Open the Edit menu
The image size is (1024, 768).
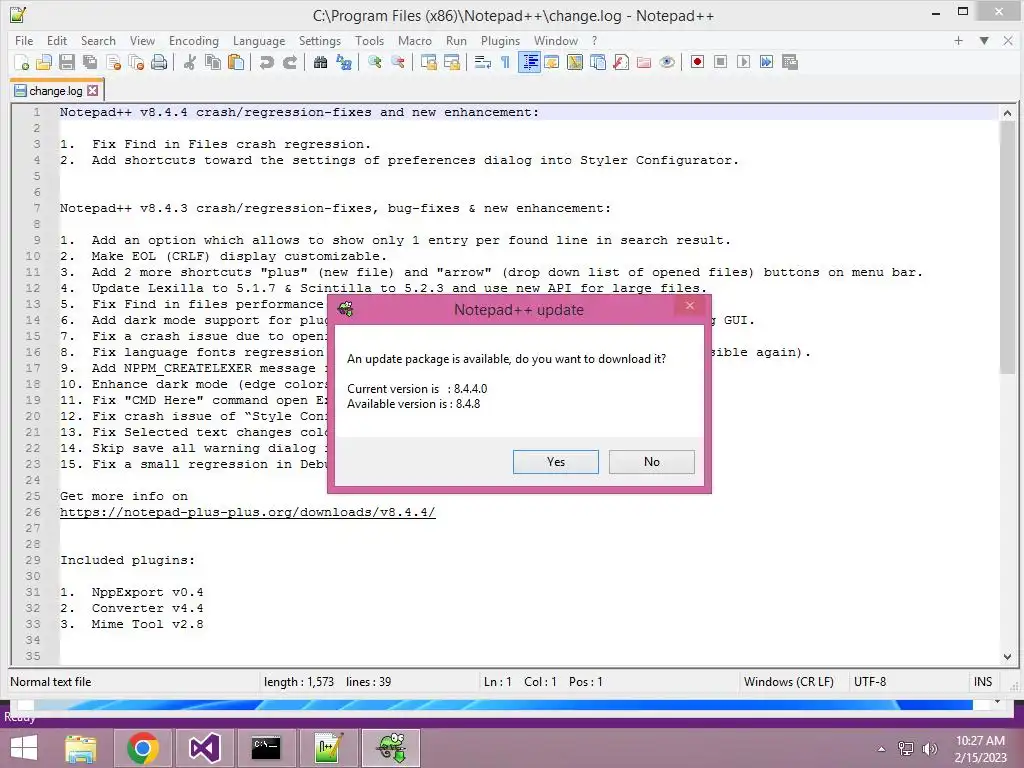57,41
